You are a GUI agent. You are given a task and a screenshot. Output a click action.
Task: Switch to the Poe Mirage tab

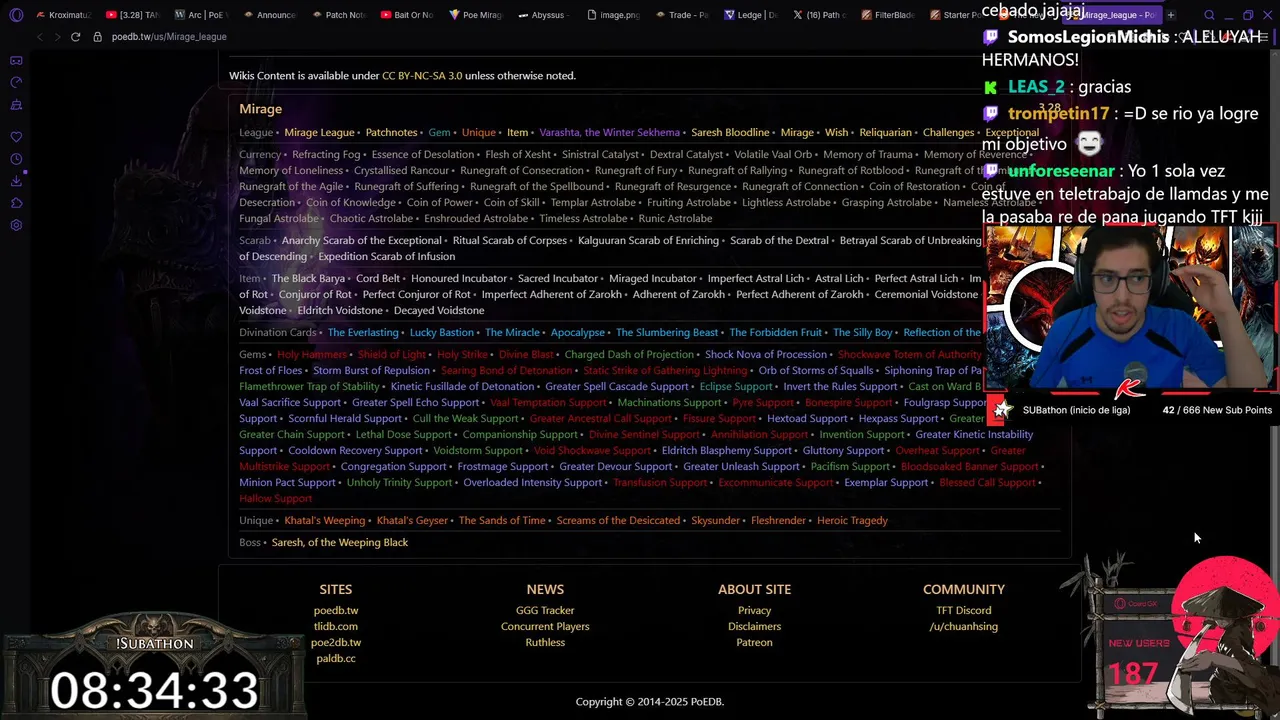[476, 15]
